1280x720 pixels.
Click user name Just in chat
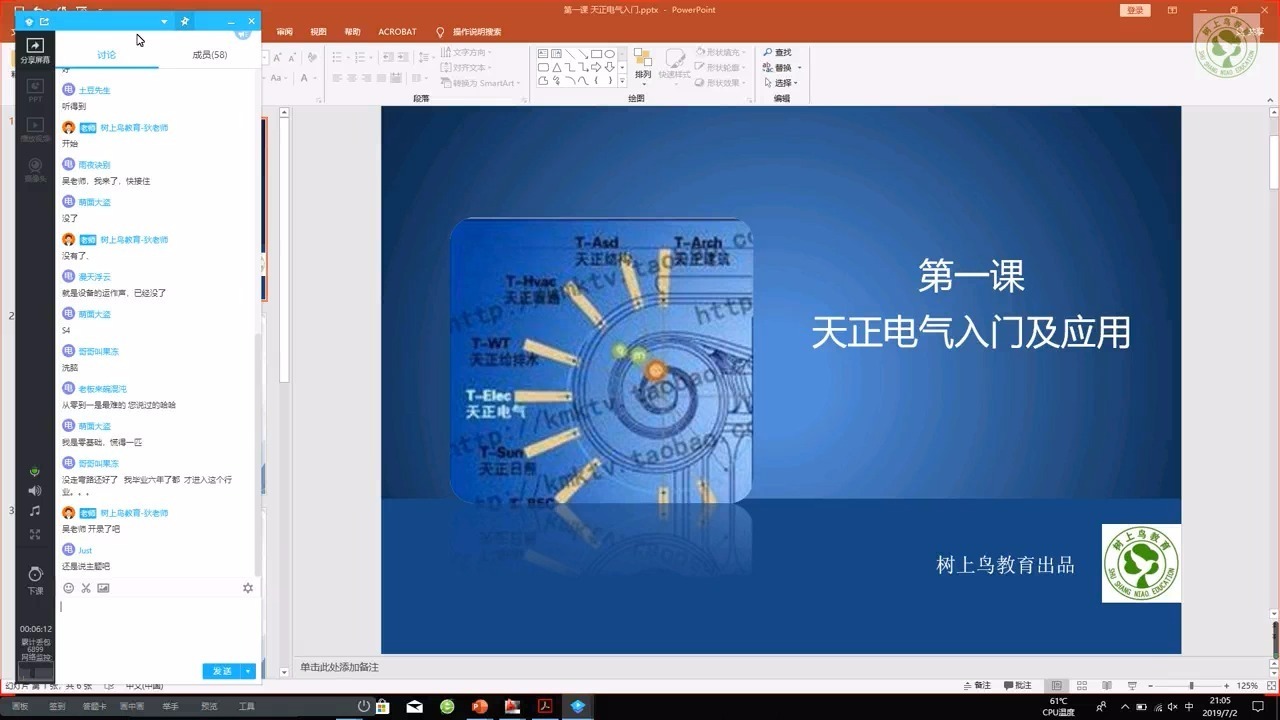[x=85, y=551]
